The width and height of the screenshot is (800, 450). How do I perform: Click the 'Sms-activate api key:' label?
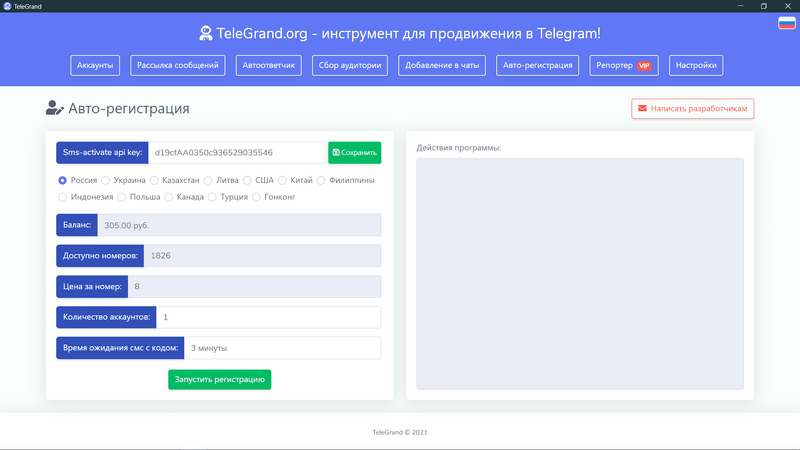103,153
